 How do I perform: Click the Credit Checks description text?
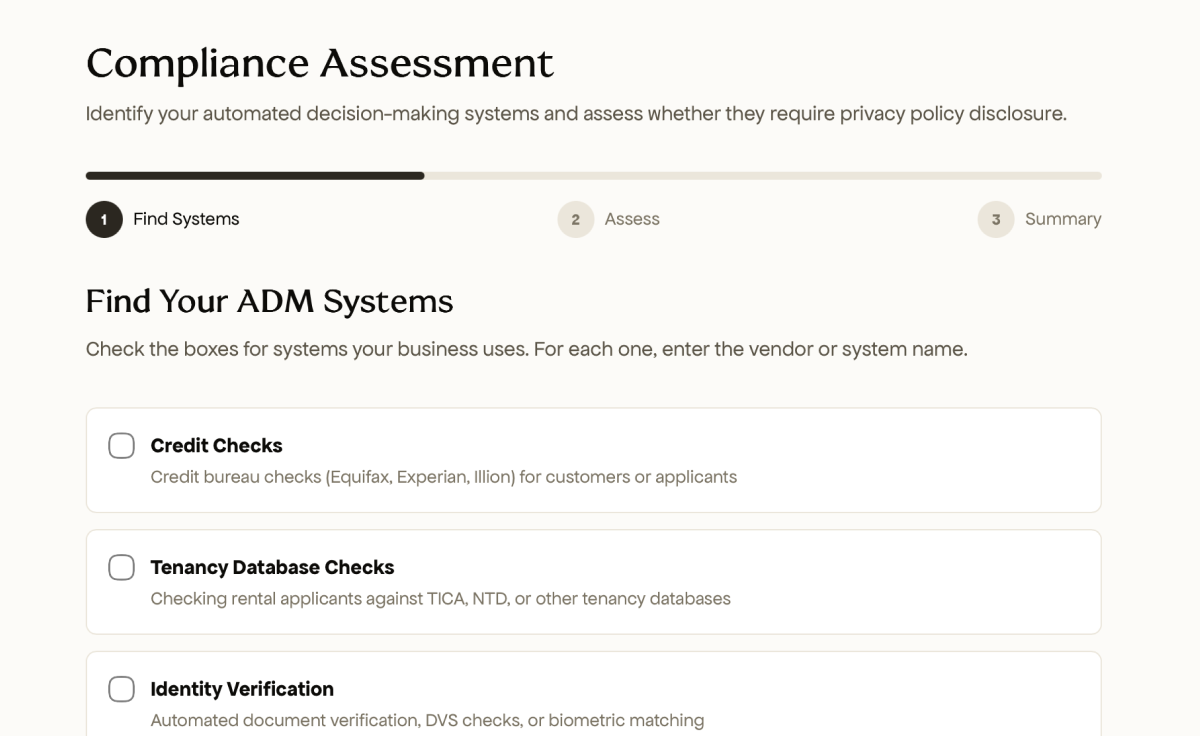tap(444, 477)
